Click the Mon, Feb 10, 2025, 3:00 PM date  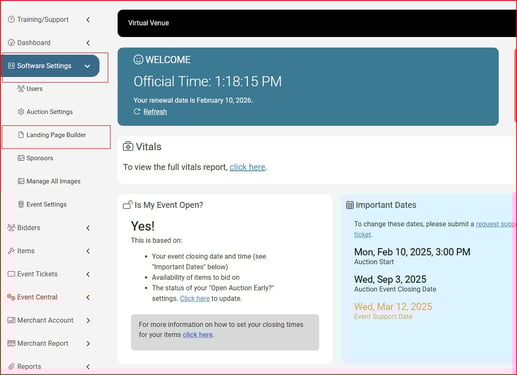412,252
